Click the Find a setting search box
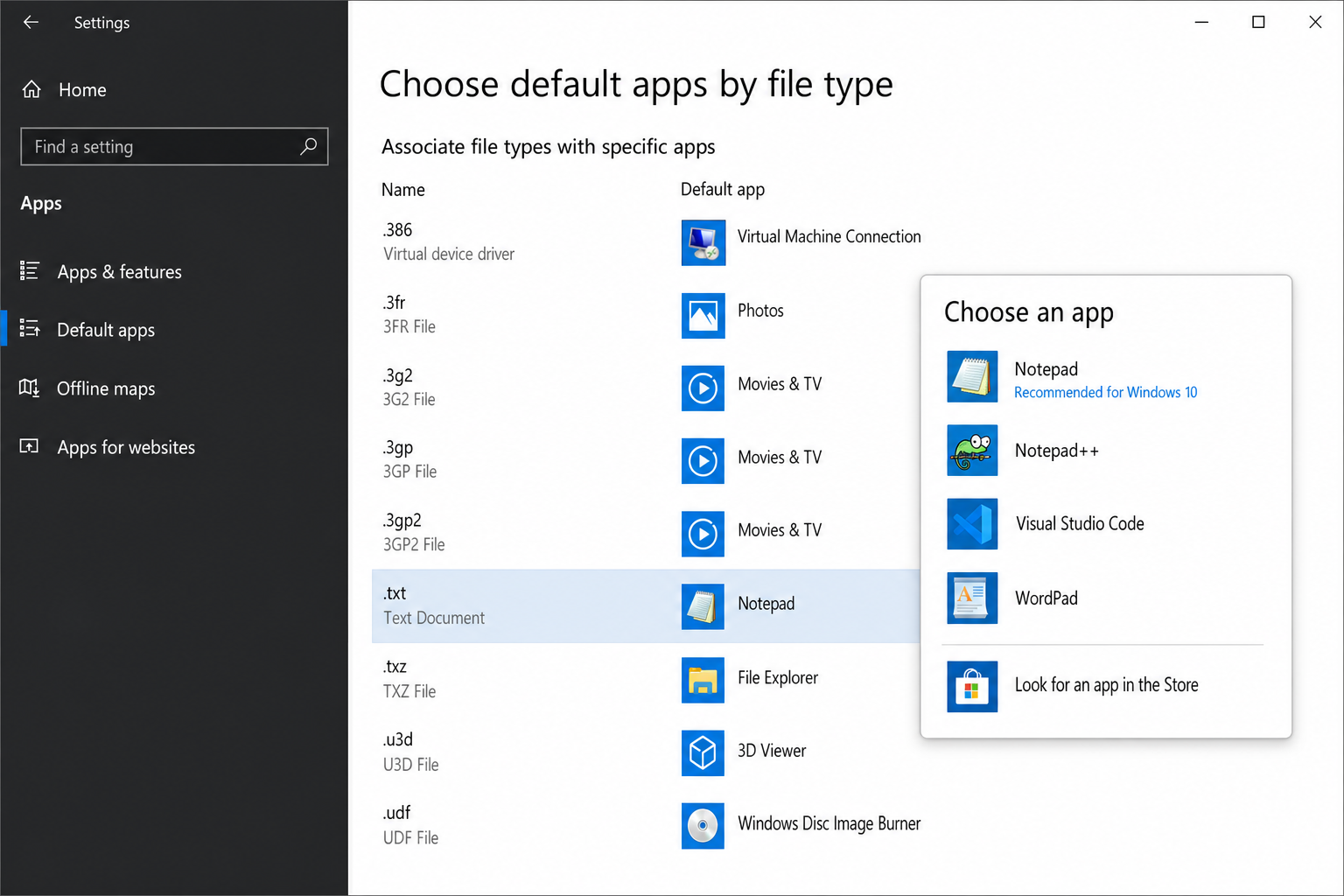The image size is (1344, 896). tap(174, 146)
